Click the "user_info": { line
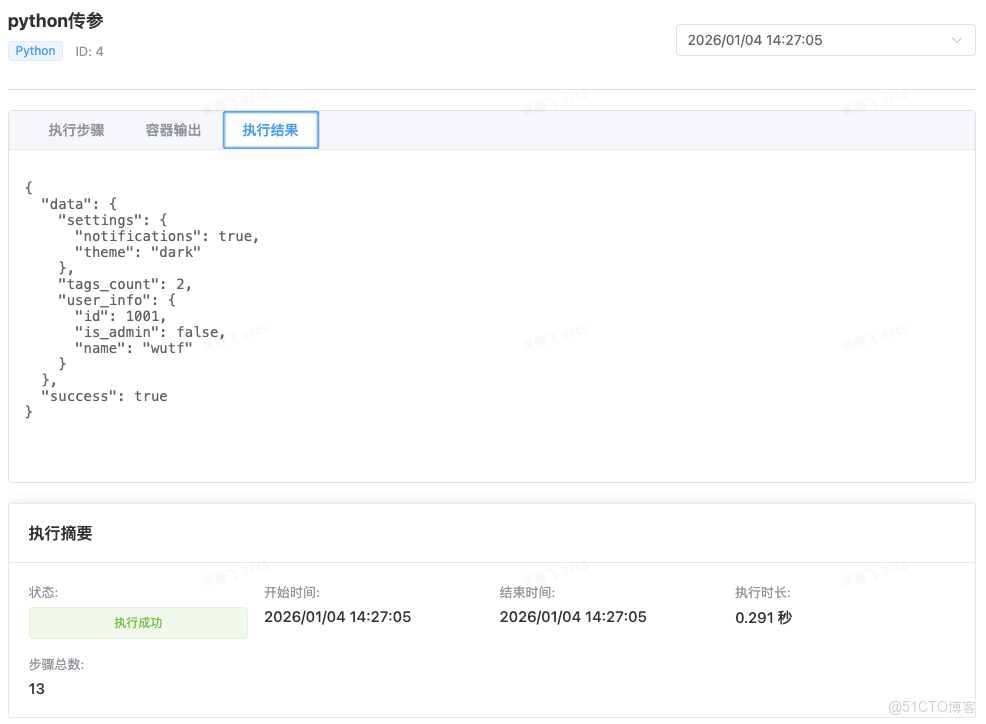986x724 pixels. pos(117,300)
